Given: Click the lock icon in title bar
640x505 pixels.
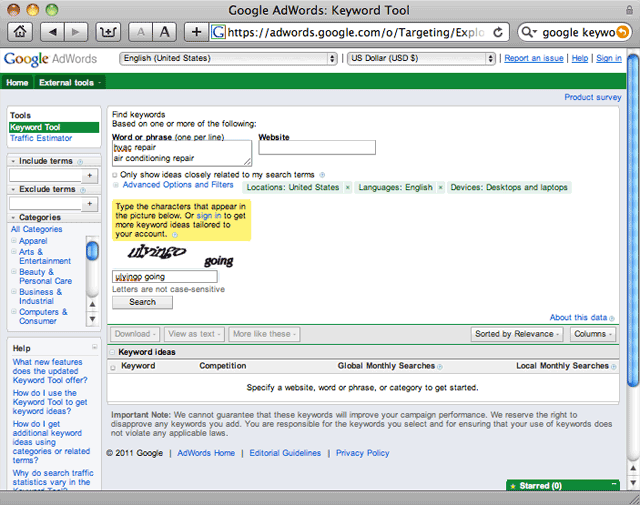Looking at the screenshot, I should tap(629, 10).
